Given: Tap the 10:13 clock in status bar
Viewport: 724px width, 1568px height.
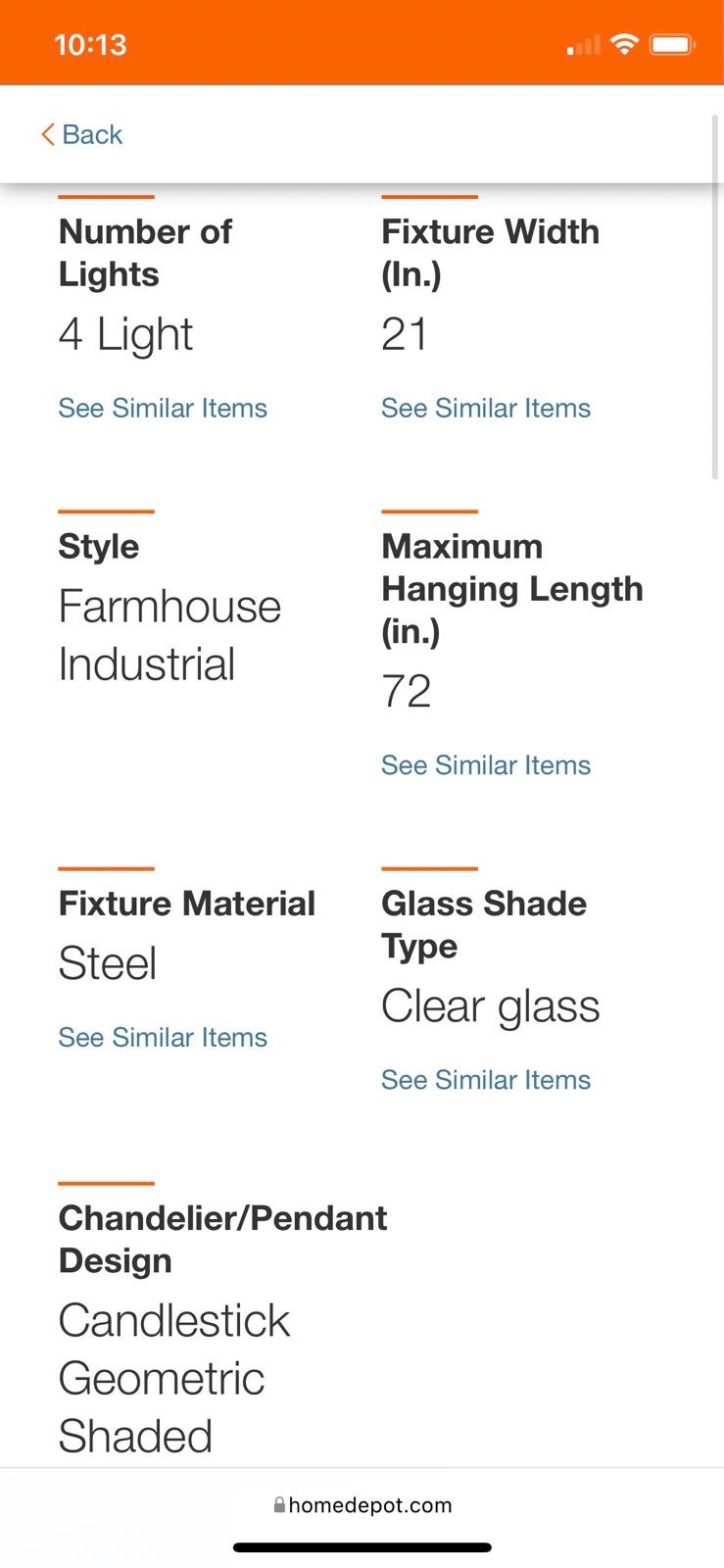Looking at the screenshot, I should coord(90,45).
